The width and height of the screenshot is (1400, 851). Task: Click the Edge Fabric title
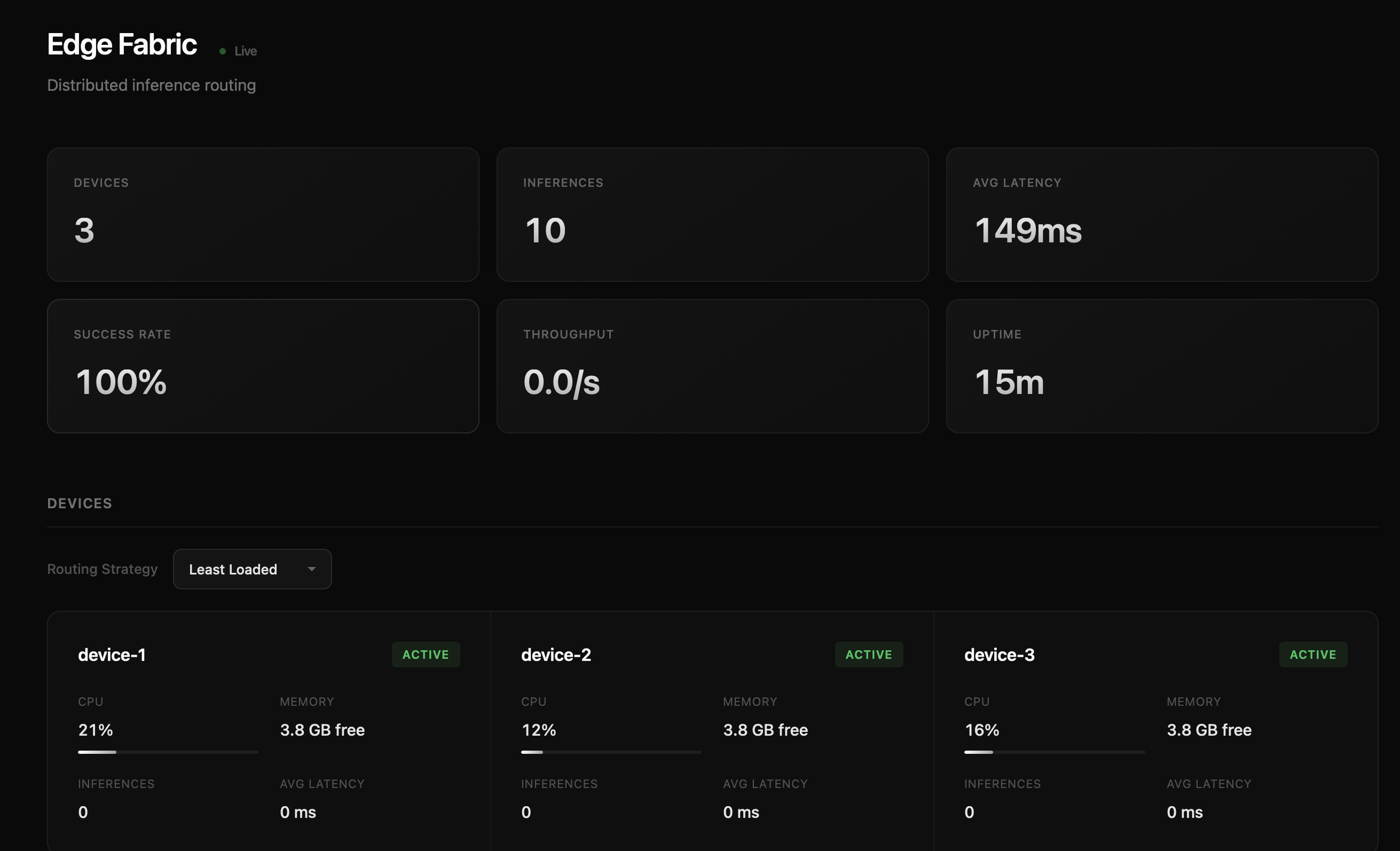(x=122, y=44)
